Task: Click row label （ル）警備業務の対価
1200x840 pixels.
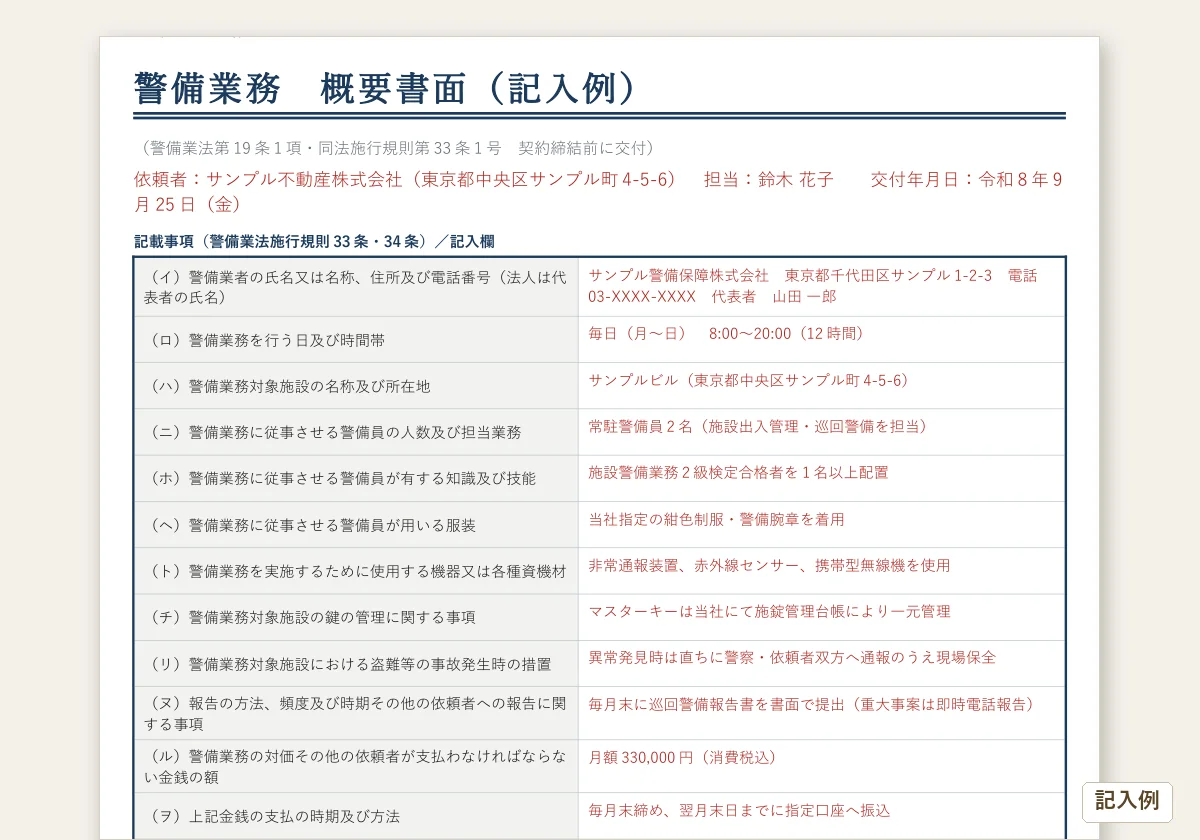Action: pyautogui.click(x=356, y=766)
